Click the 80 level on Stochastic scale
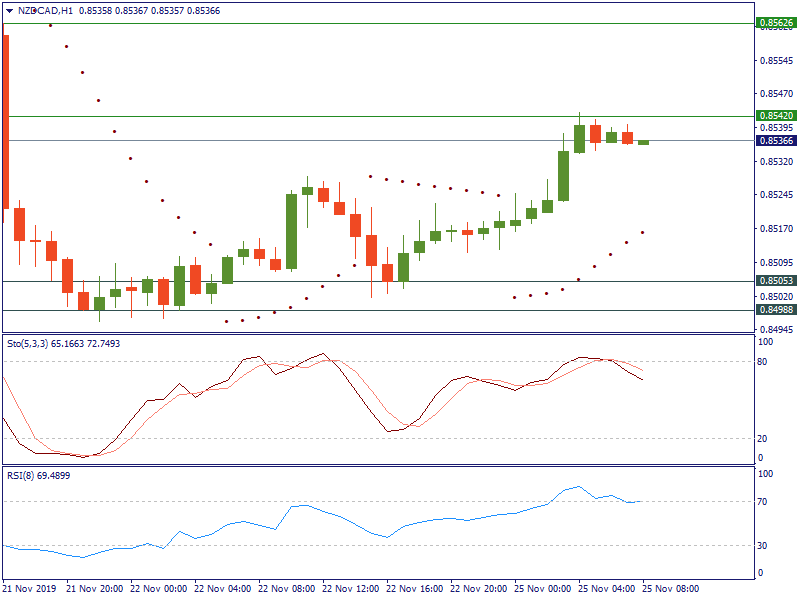Viewport: 800px width, 600px height. tap(764, 361)
